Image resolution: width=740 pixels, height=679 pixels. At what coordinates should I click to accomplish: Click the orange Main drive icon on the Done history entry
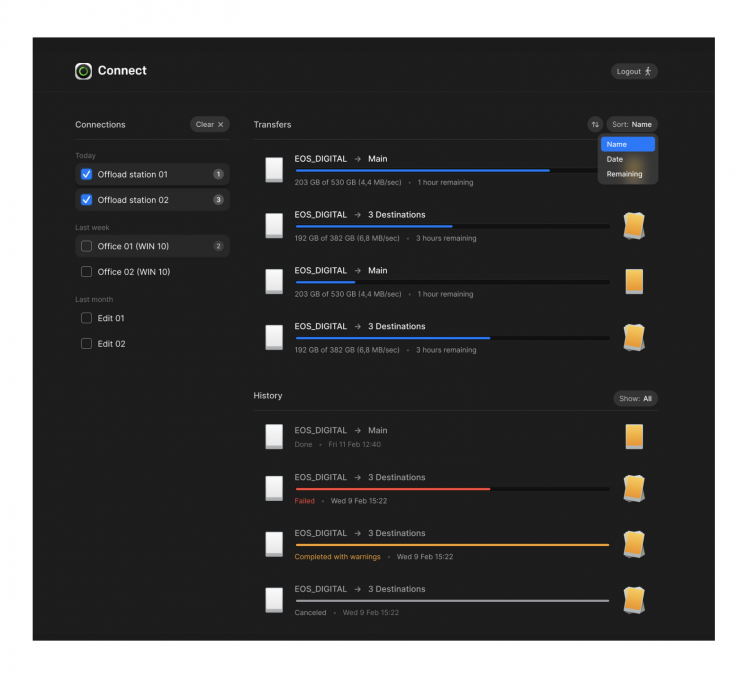point(633,436)
